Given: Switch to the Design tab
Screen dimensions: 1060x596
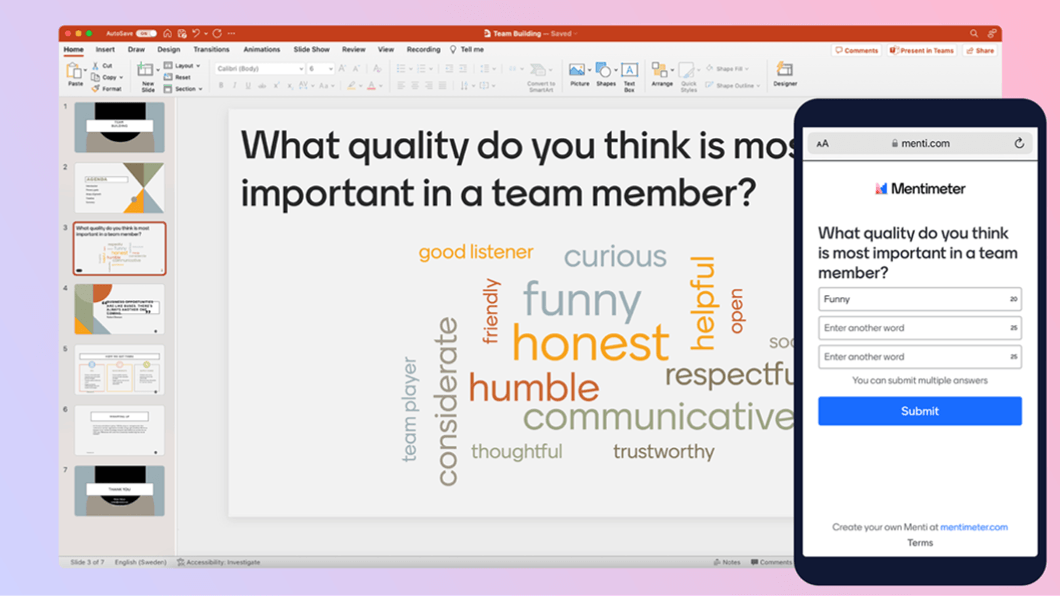Looking at the screenshot, I should [x=168, y=49].
